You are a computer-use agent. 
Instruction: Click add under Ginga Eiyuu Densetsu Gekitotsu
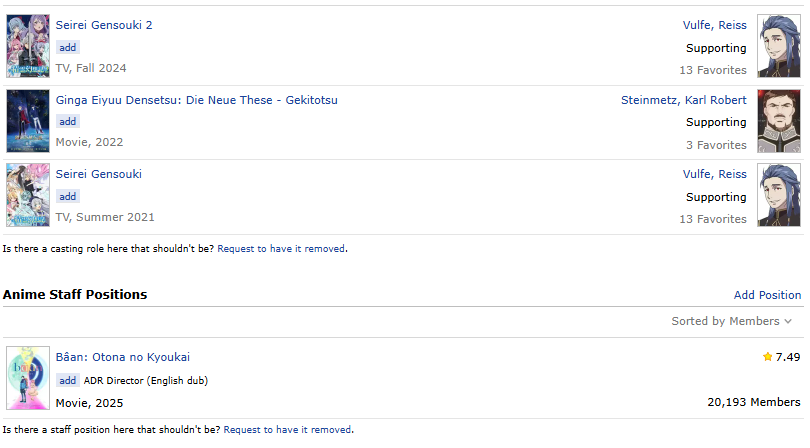pyautogui.click(x=68, y=121)
